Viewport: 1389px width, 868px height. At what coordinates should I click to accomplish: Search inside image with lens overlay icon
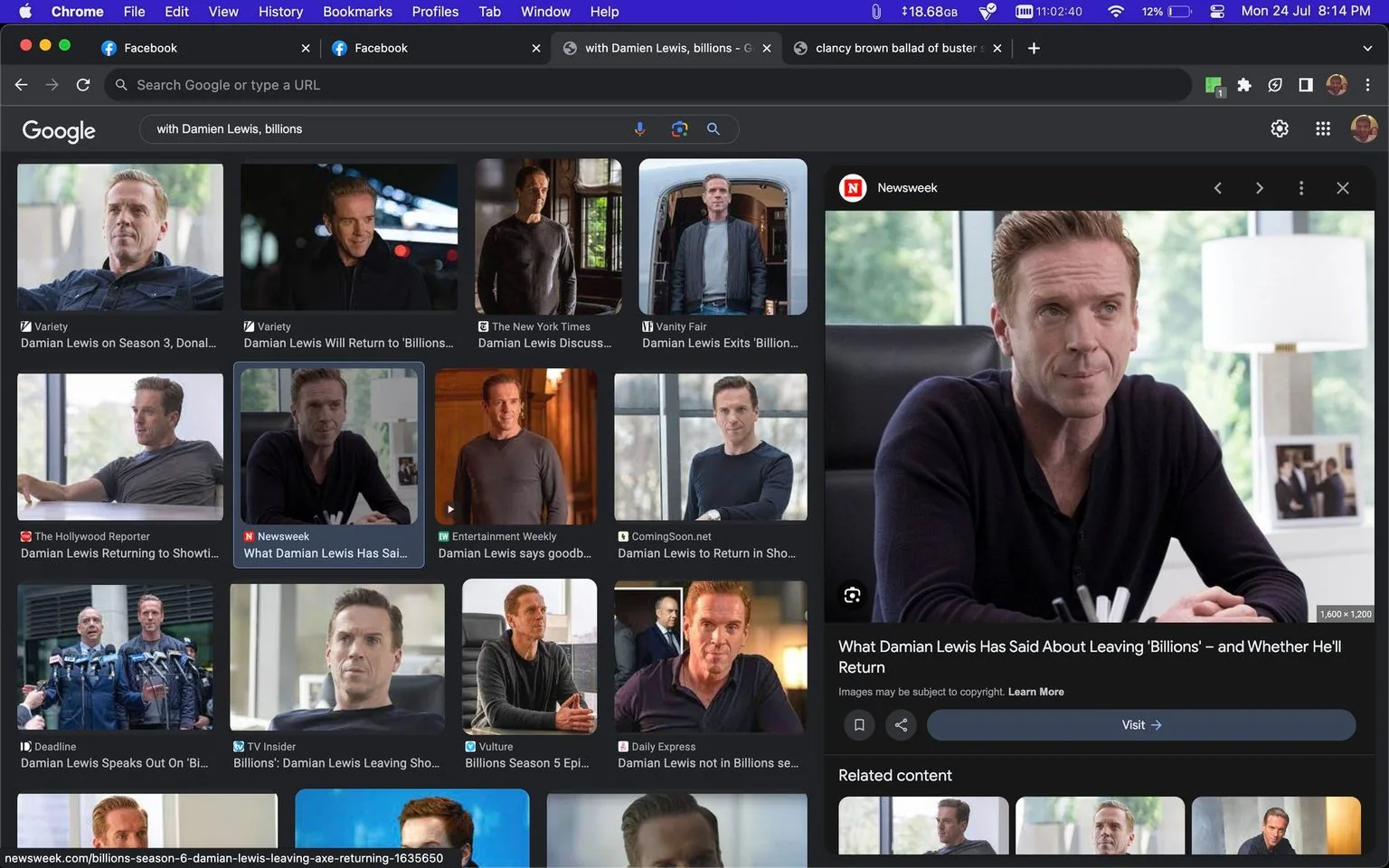pyautogui.click(x=852, y=595)
